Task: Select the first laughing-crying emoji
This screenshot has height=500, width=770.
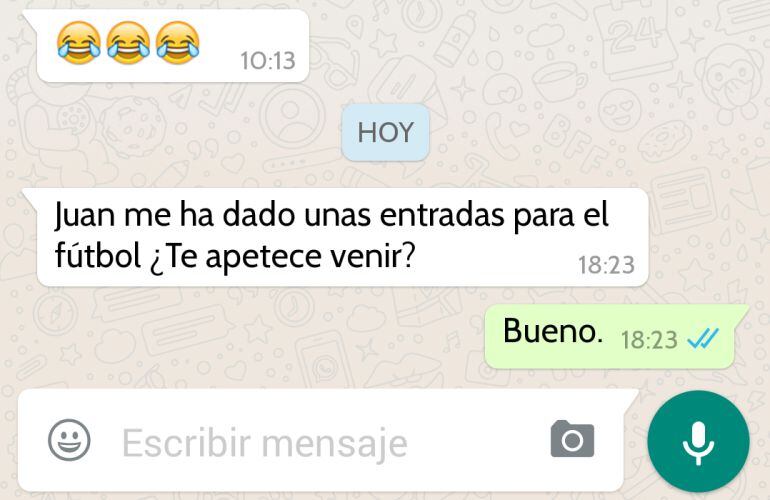Action: pyautogui.click(x=79, y=43)
